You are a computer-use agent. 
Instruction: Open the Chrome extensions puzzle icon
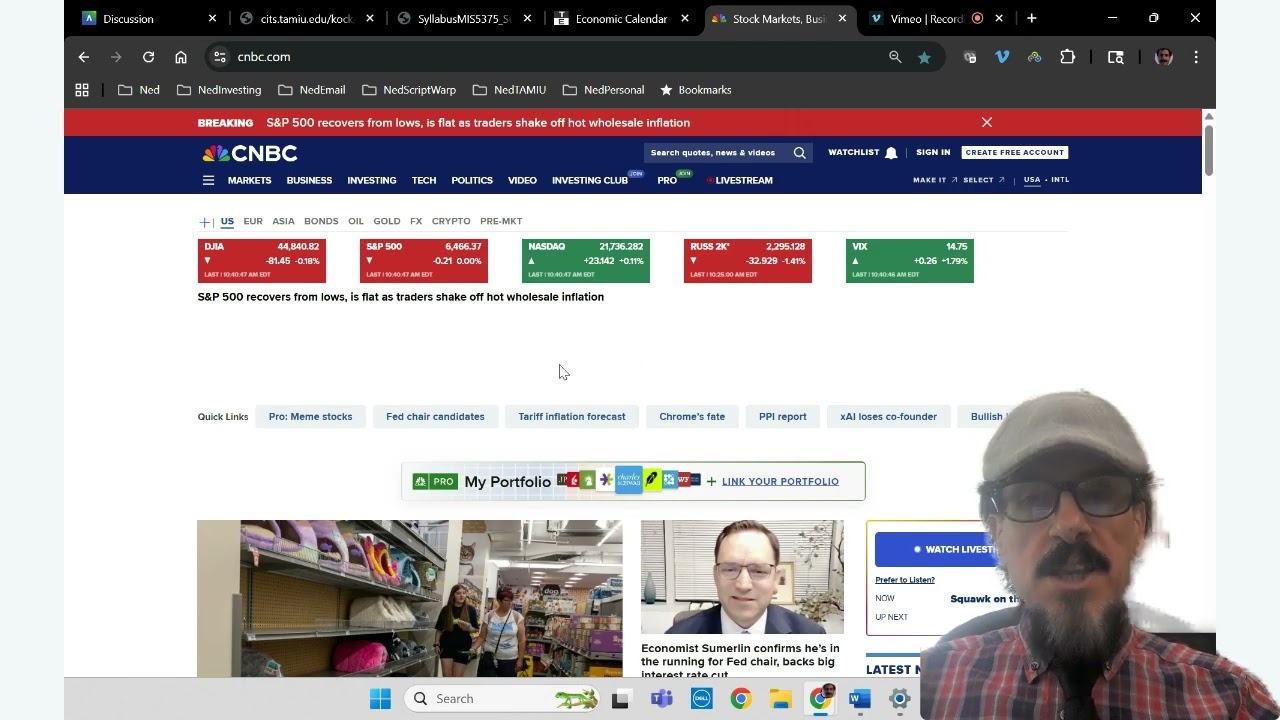tap(1068, 57)
